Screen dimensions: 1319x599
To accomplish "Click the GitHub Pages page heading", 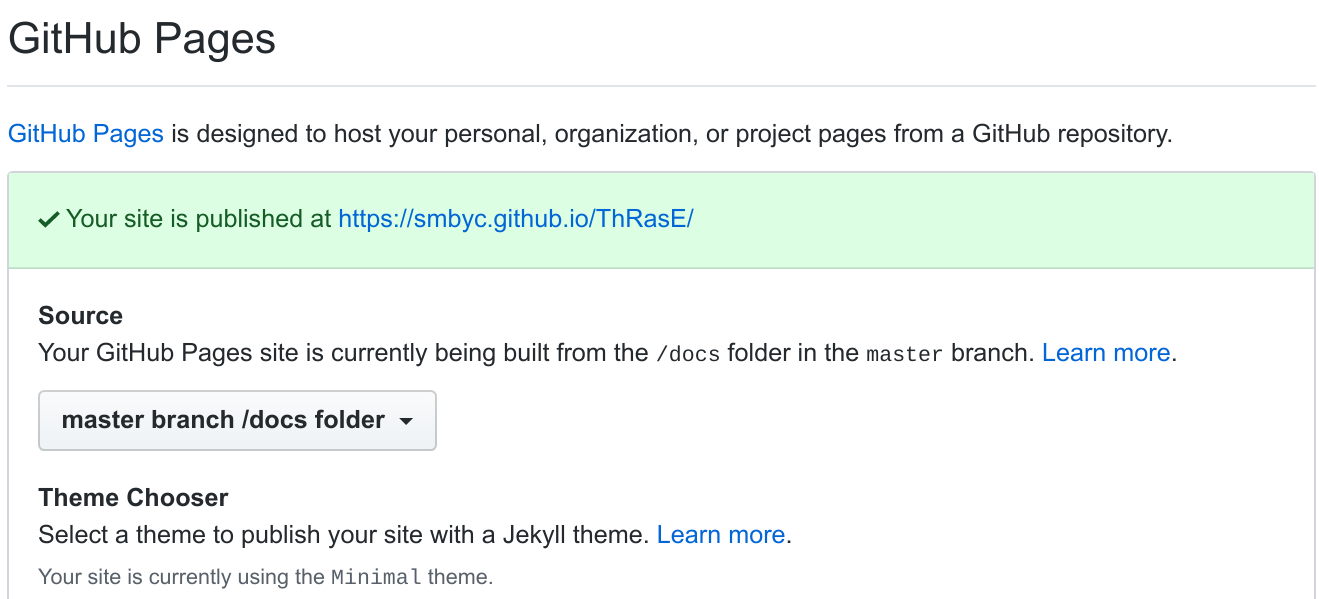I will pyautogui.click(x=141, y=38).
